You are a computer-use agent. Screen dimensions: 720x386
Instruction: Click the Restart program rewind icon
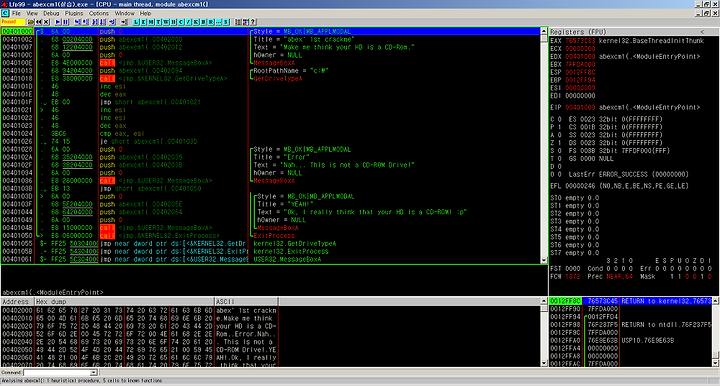point(39,22)
